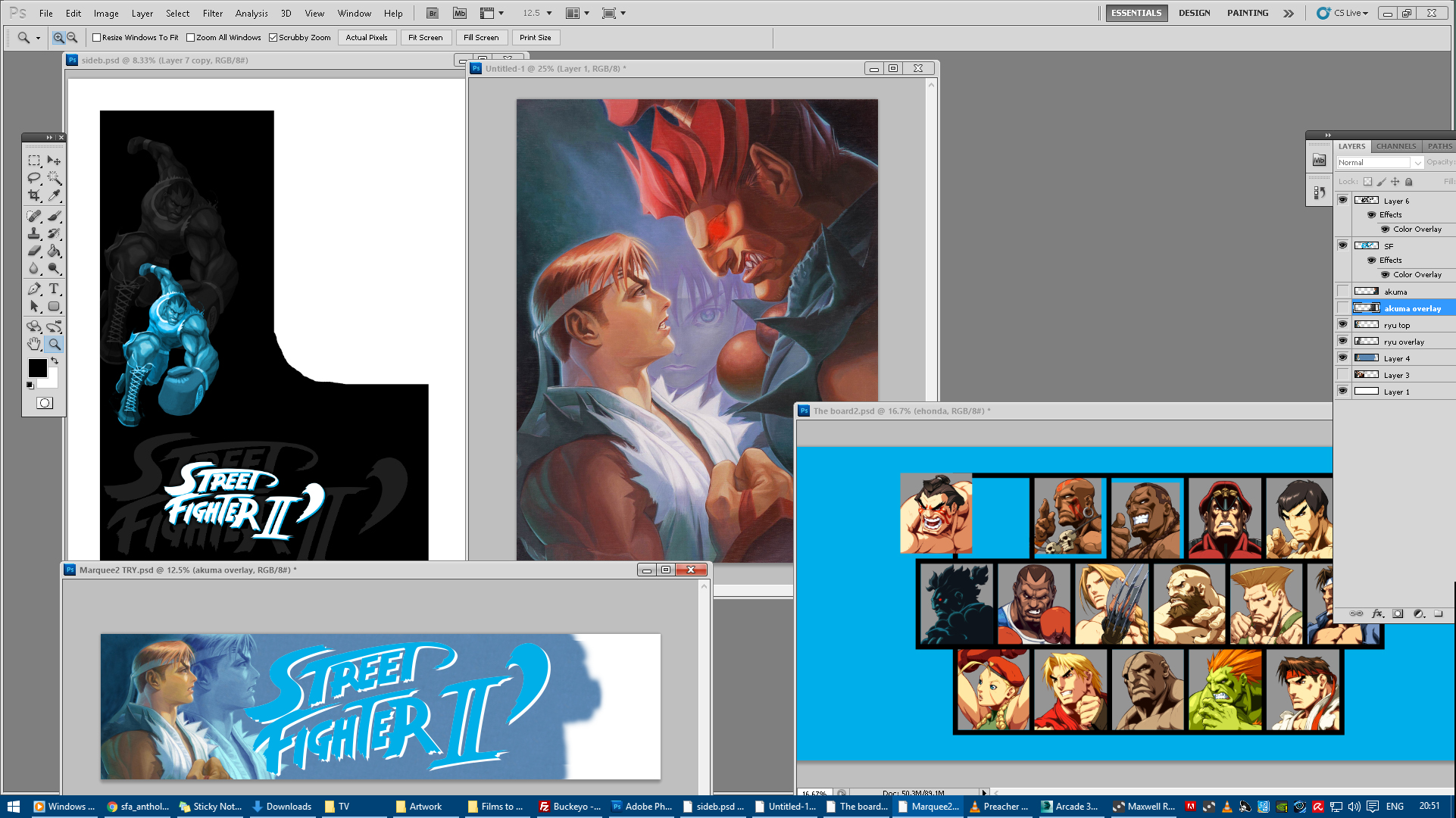Screen dimensions: 1456x818
Task: Expand more workspaces chevron
Action: [1288, 13]
